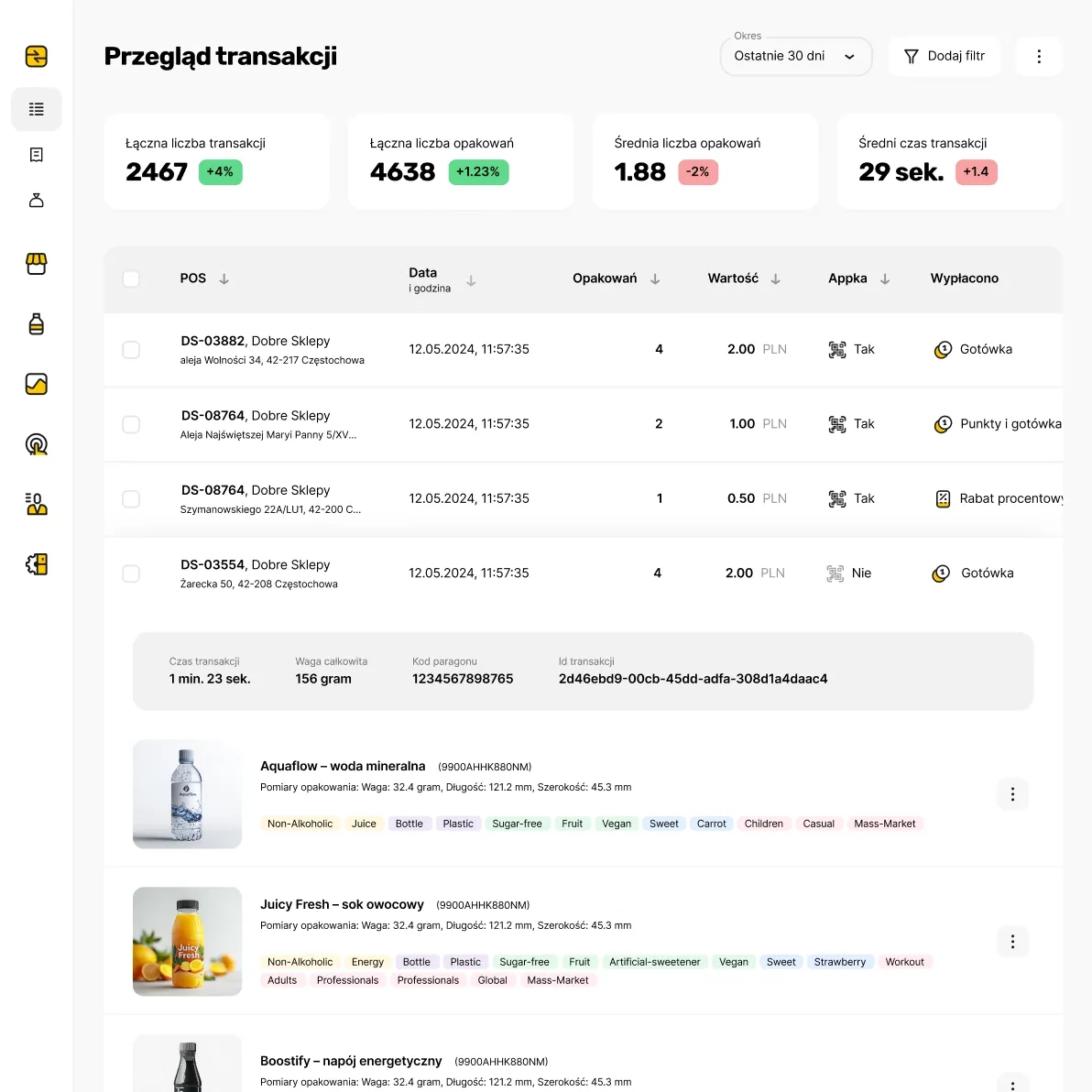The image size is (1092, 1092).
Task: Open the Okres period dropdown Ostatnie 30 dni
Action: pos(795,57)
